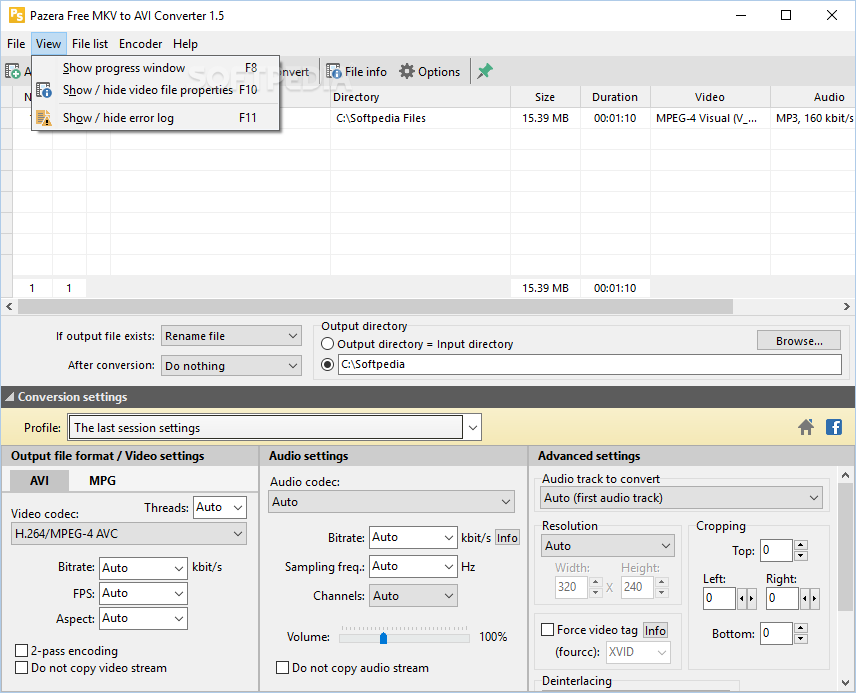
Task: Open the Facebook page icon
Action: tap(834, 427)
